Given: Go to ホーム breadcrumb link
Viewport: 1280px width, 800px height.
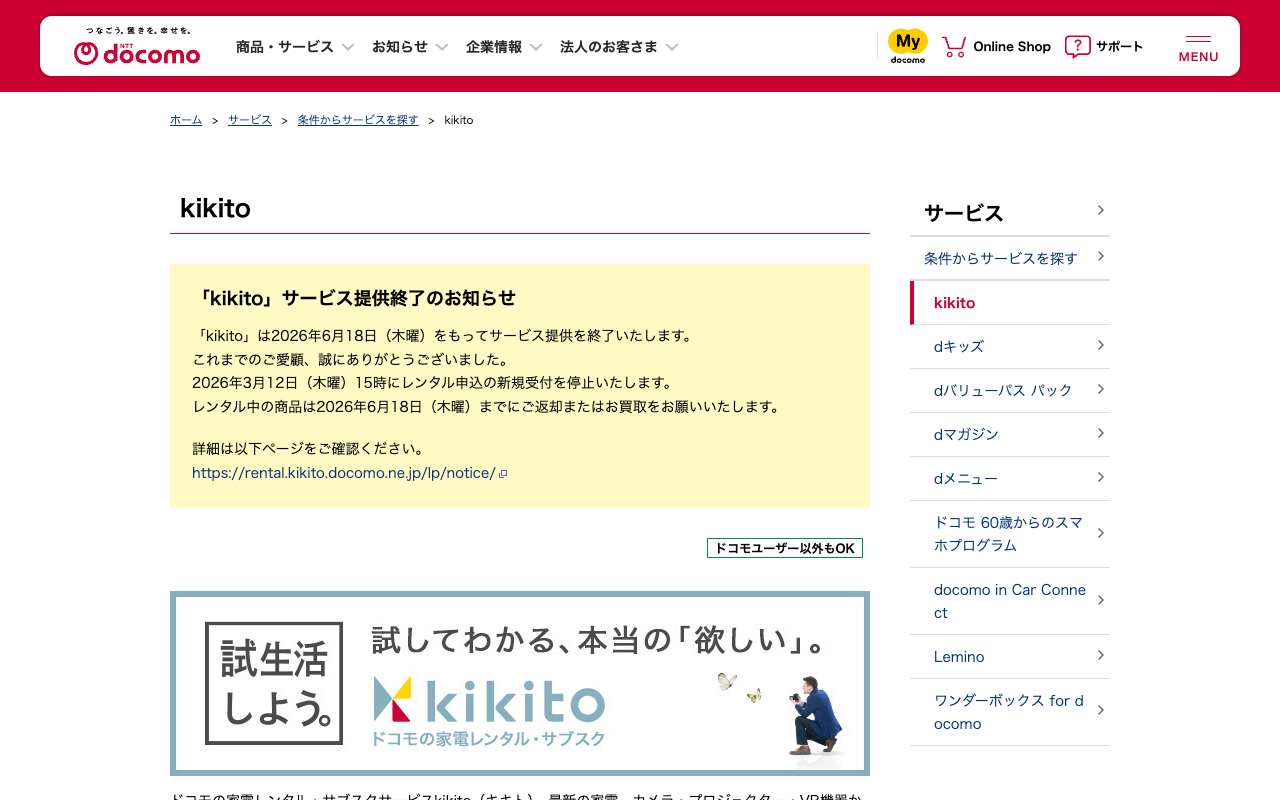Looking at the screenshot, I should pyautogui.click(x=186, y=120).
